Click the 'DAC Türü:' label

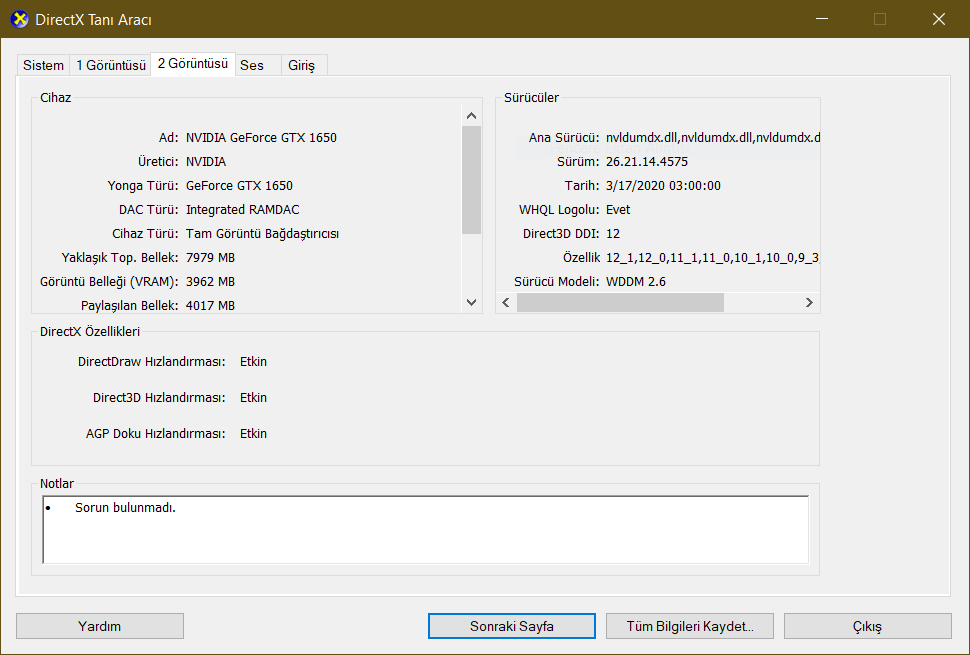(x=148, y=210)
